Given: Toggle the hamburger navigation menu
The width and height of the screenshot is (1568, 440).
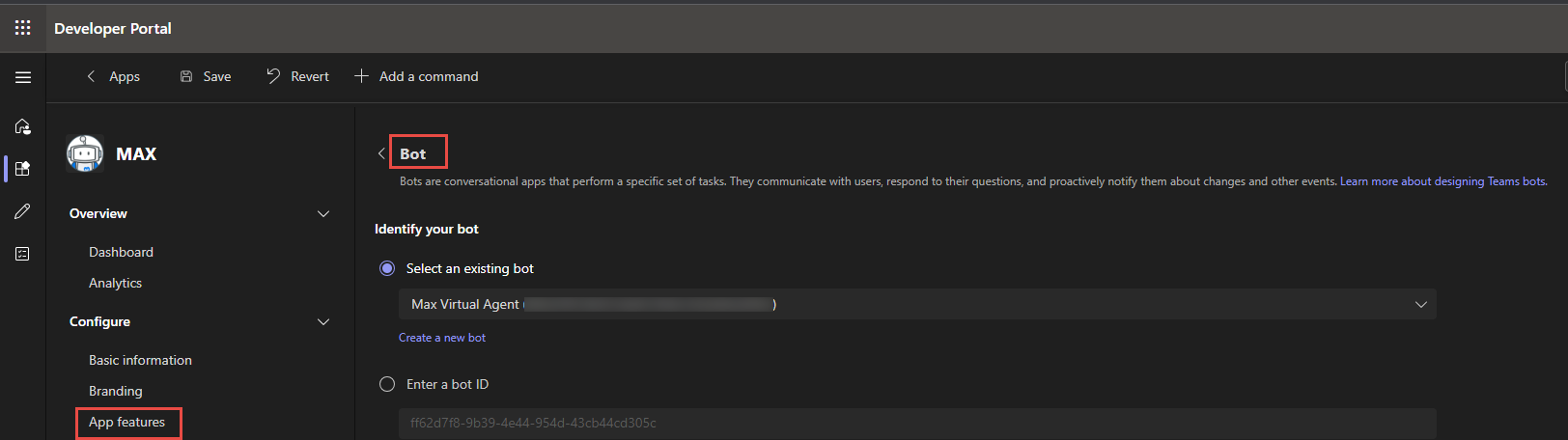Looking at the screenshot, I should tap(23, 77).
